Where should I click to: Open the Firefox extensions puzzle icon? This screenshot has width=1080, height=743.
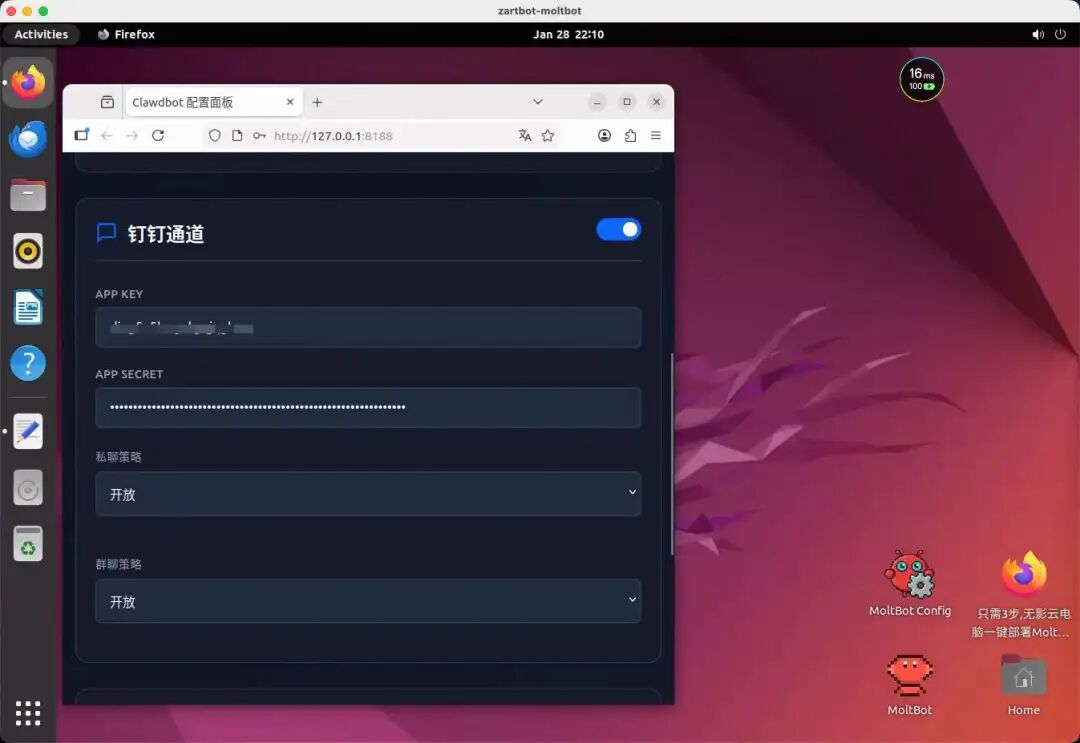[630, 135]
